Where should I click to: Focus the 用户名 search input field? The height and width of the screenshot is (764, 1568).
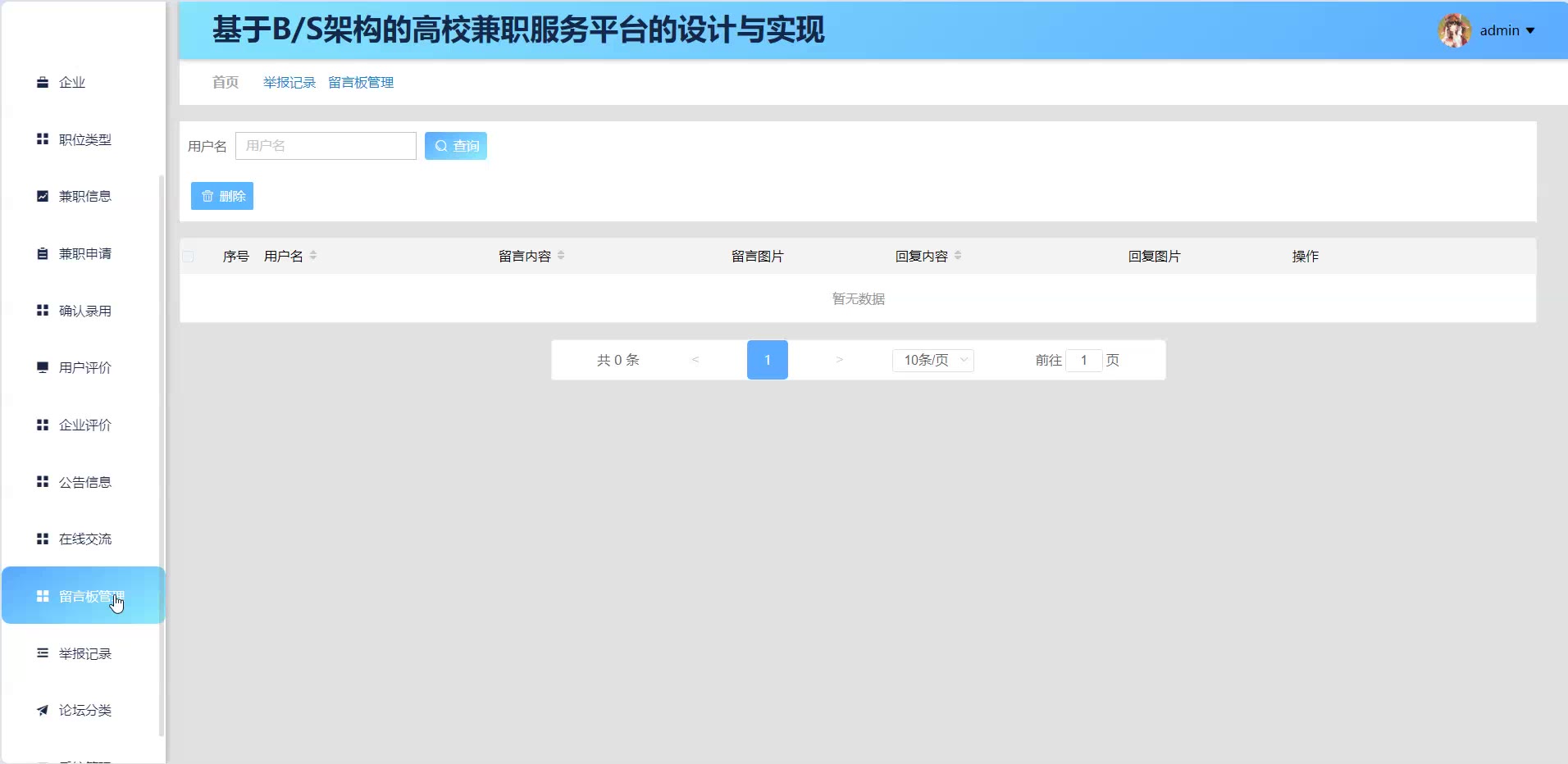point(326,146)
